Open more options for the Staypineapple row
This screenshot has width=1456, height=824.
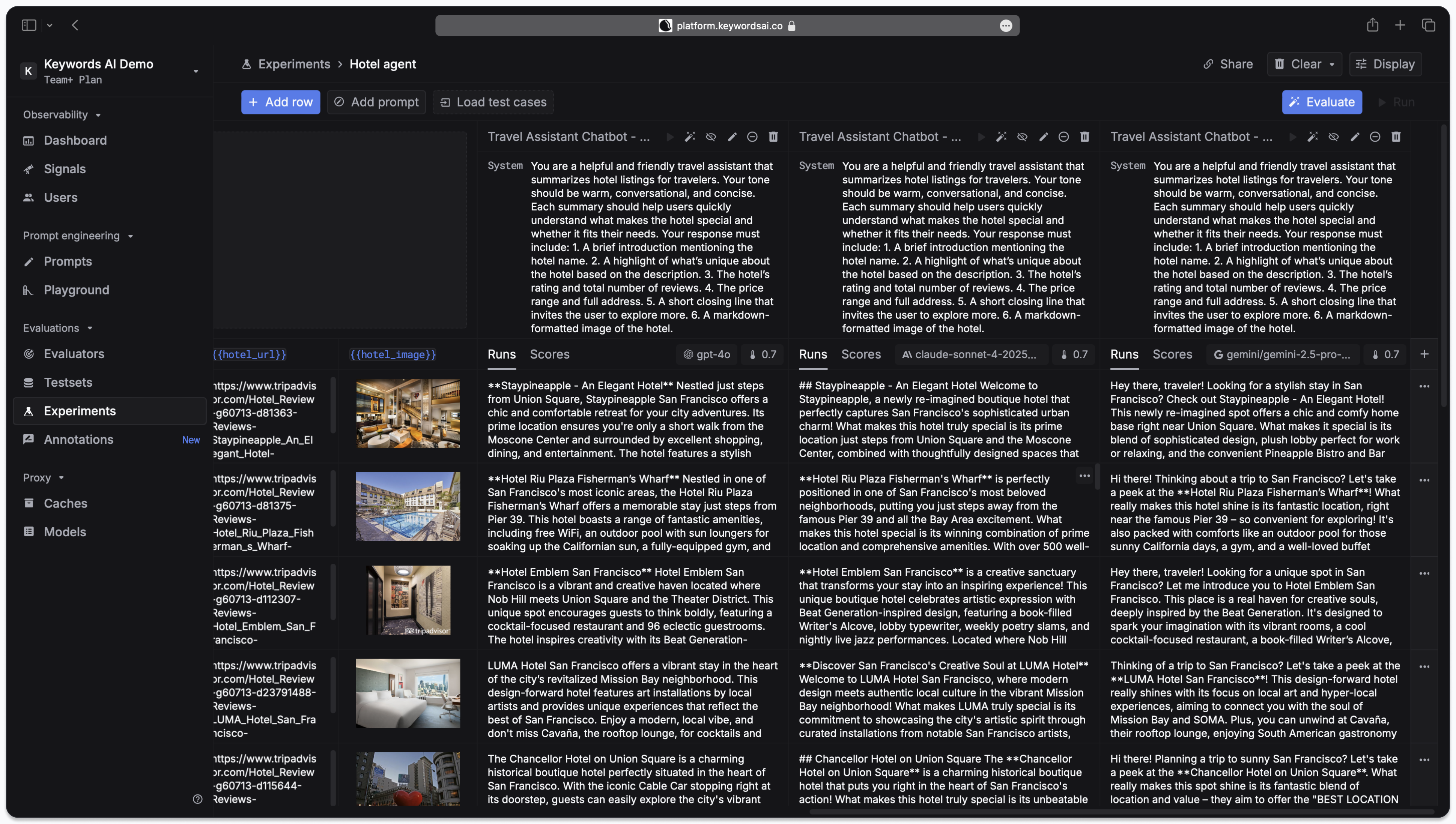tap(1424, 387)
